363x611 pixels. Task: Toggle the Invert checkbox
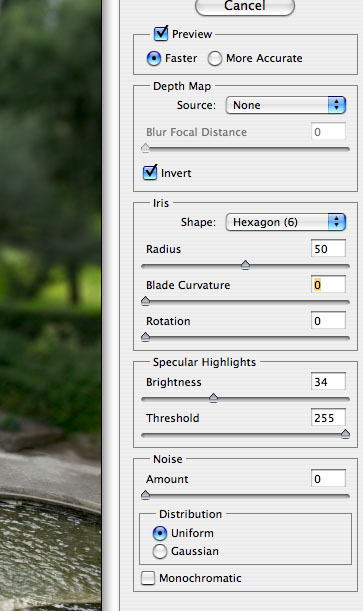pyautogui.click(x=150, y=172)
